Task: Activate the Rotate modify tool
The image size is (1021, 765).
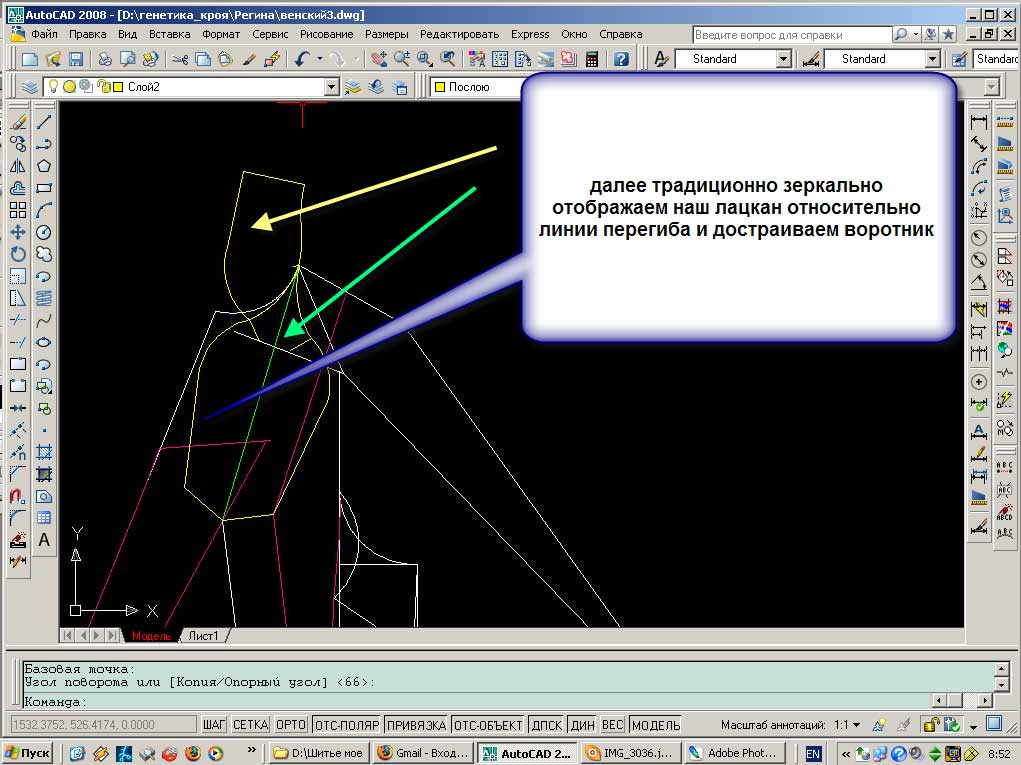Action: [18, 254]
